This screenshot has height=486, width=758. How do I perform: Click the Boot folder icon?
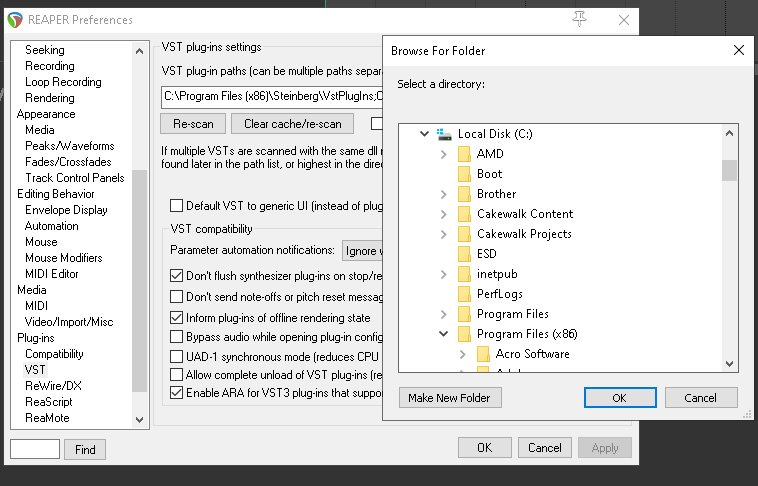[464, 174]
